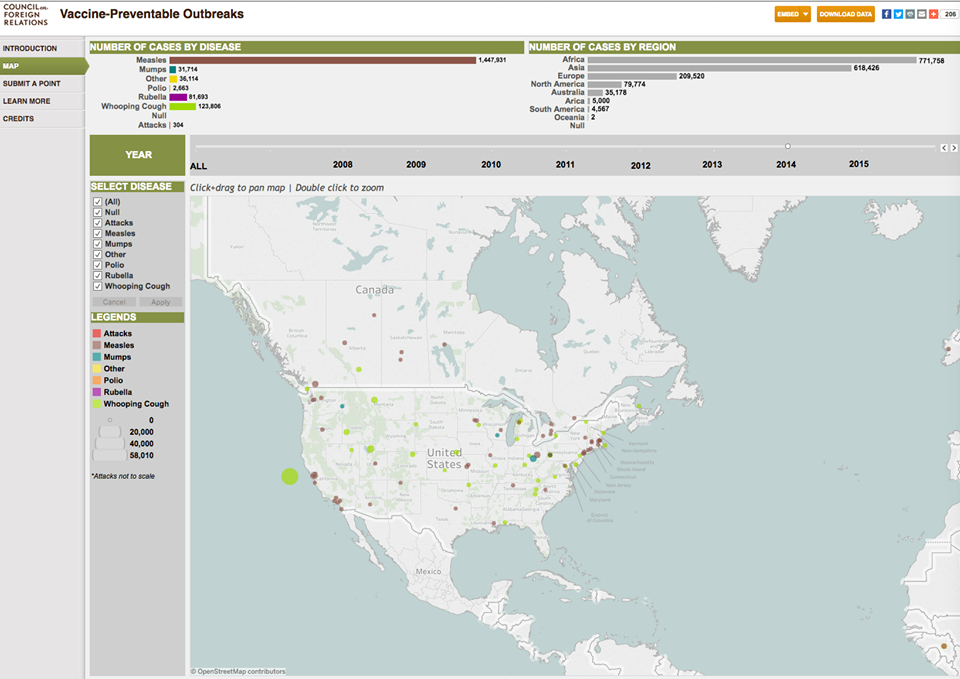Click the Twitter share icon

coord(898,14)
